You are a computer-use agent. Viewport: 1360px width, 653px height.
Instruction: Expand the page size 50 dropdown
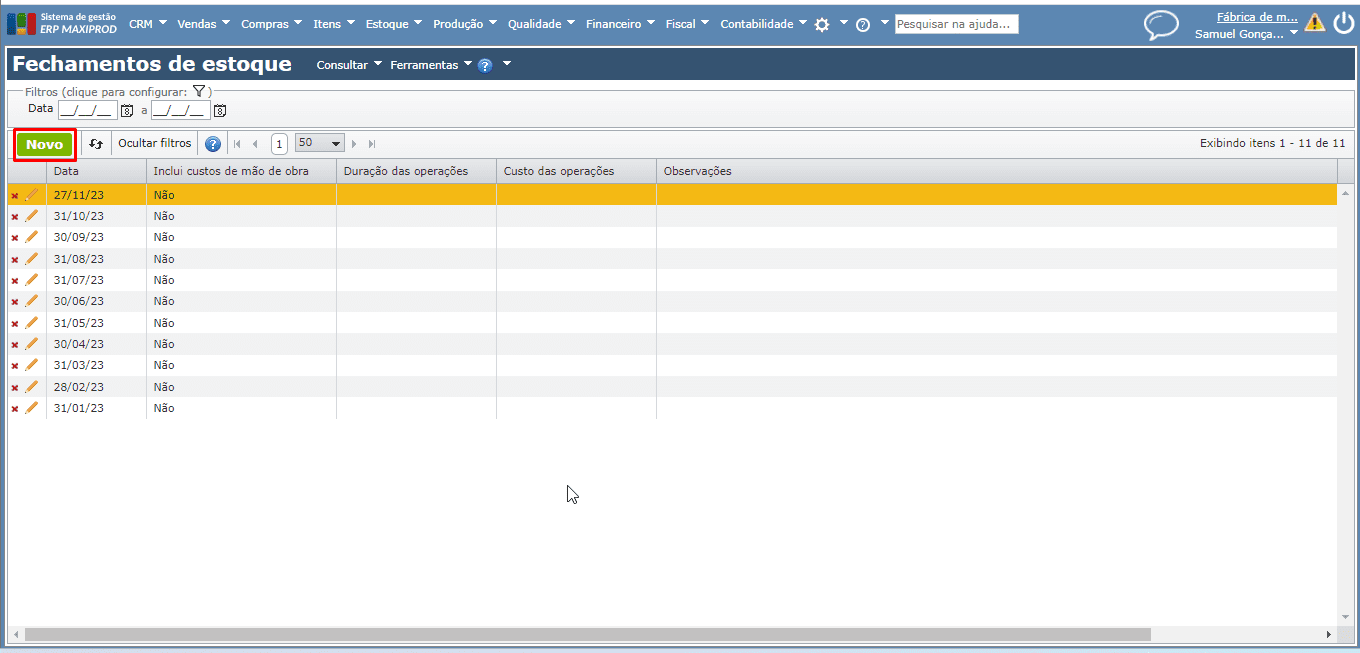[335, 143]
